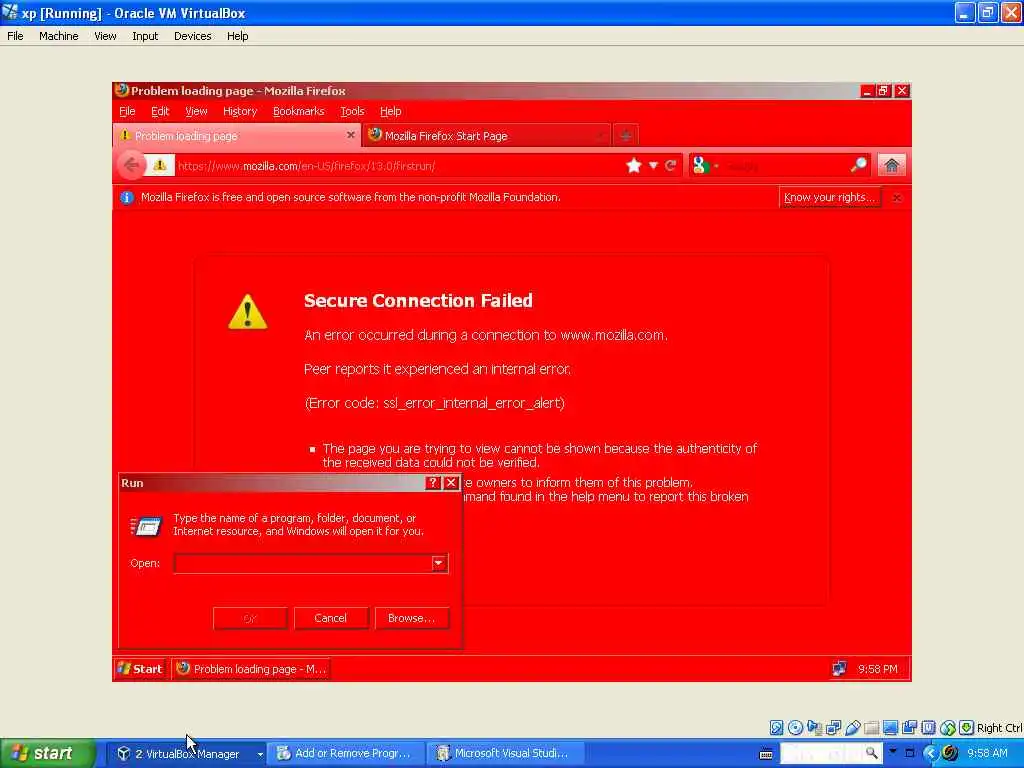Open the address bar history dropdown arrow

click(652, 166)
